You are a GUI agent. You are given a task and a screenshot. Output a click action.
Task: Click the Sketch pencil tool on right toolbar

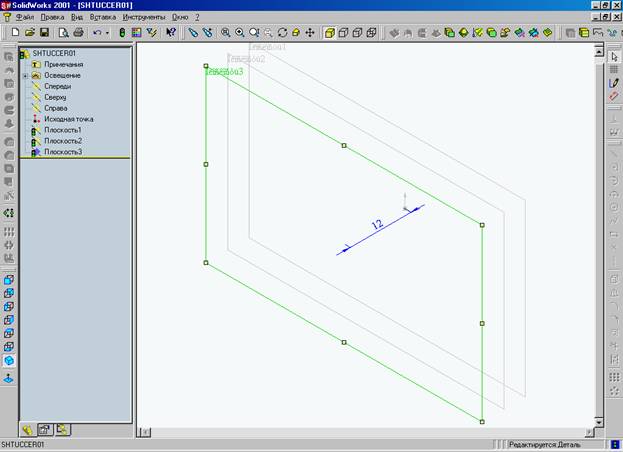pos(614,83)
